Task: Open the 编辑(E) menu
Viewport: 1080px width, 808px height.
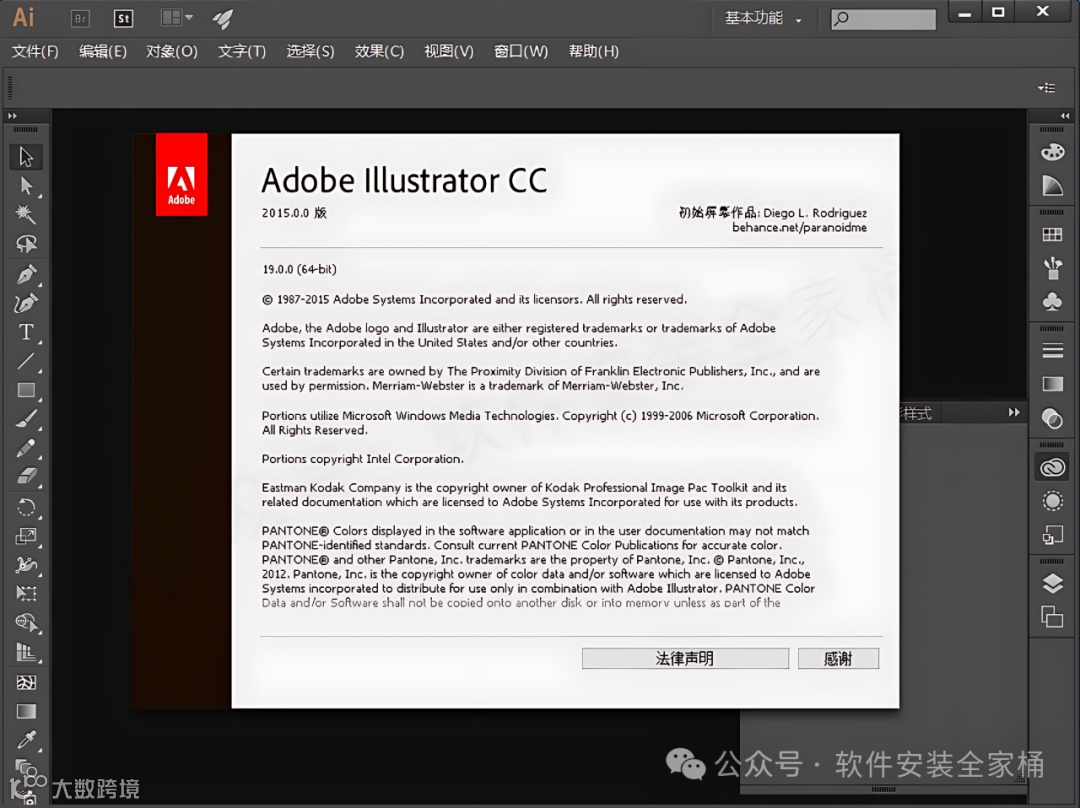Action: tap(103, 52)
